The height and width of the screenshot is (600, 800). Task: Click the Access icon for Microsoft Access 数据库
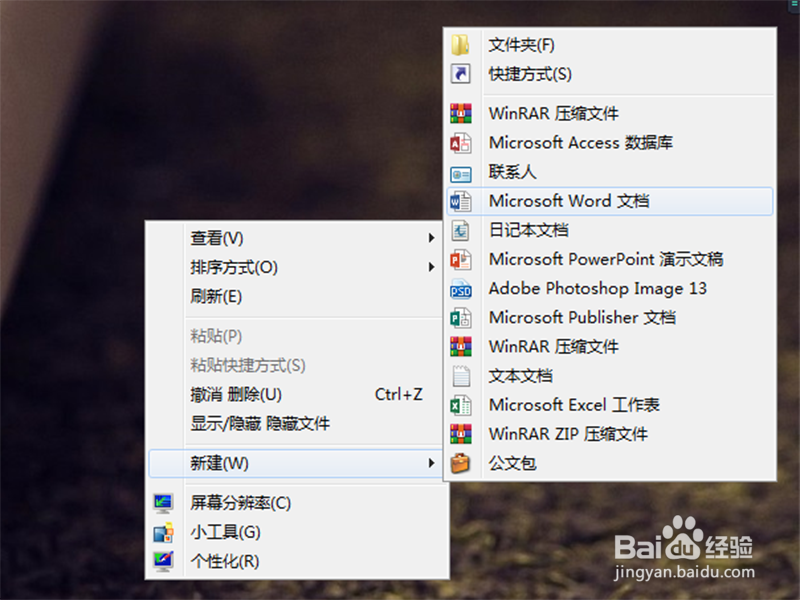point(460,143)
